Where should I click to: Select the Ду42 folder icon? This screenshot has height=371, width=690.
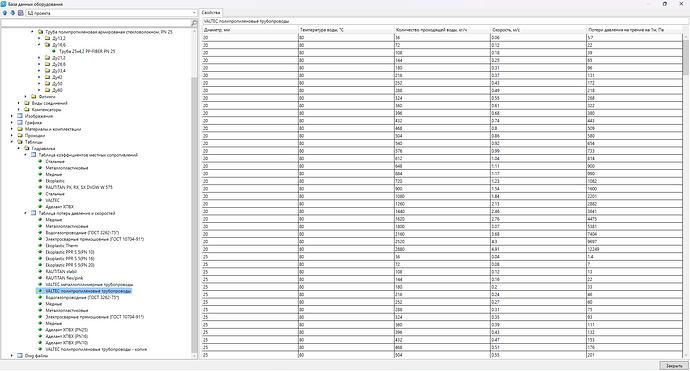[48, 77]
